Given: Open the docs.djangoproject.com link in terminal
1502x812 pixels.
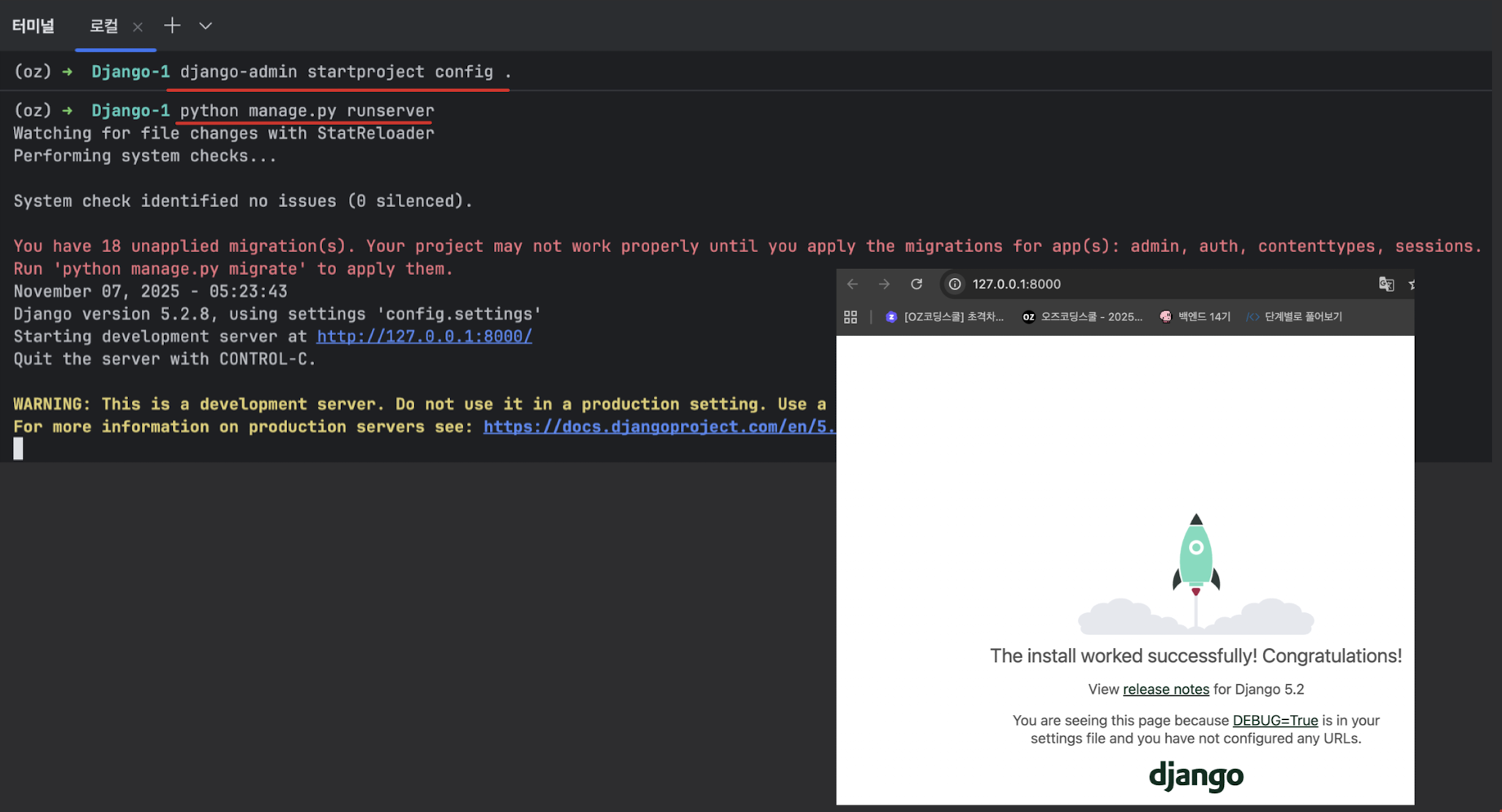Looking at the screenshot, I should coord(659,426).
